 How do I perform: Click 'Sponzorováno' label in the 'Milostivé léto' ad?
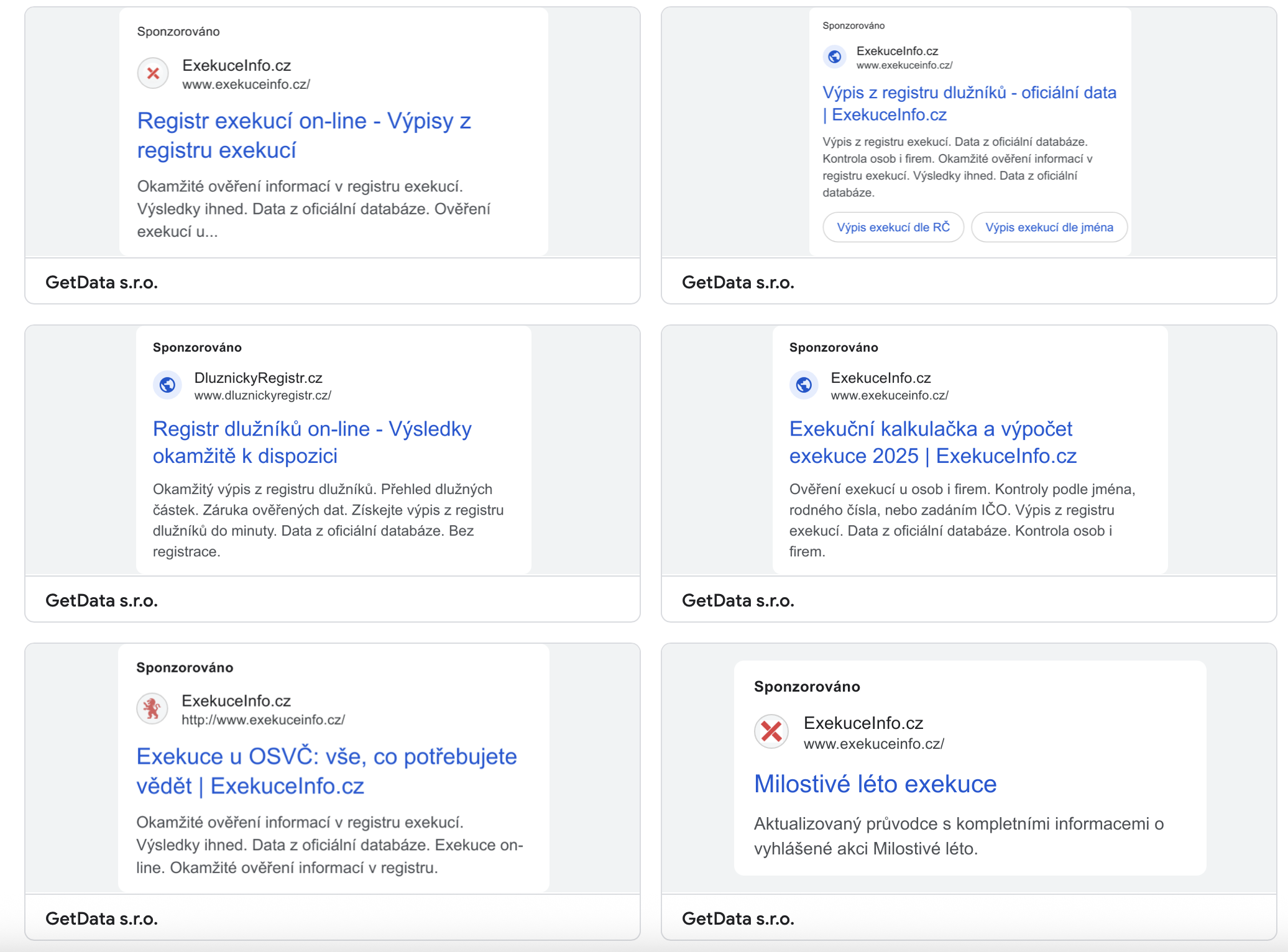[x=807, y=687]
